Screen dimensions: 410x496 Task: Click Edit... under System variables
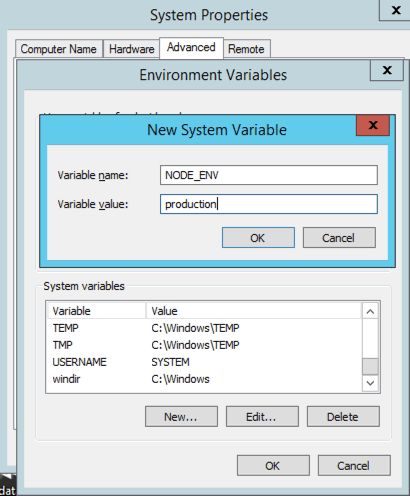click(262, 416)
